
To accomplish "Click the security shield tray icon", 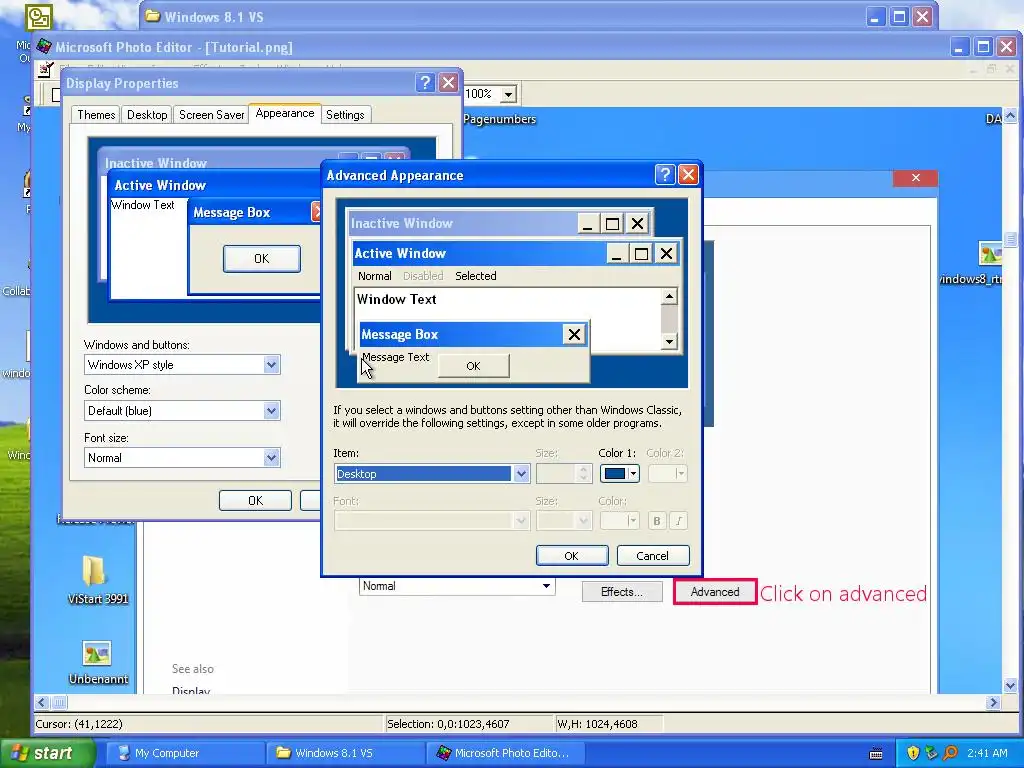I will click(x=913, y=753).
